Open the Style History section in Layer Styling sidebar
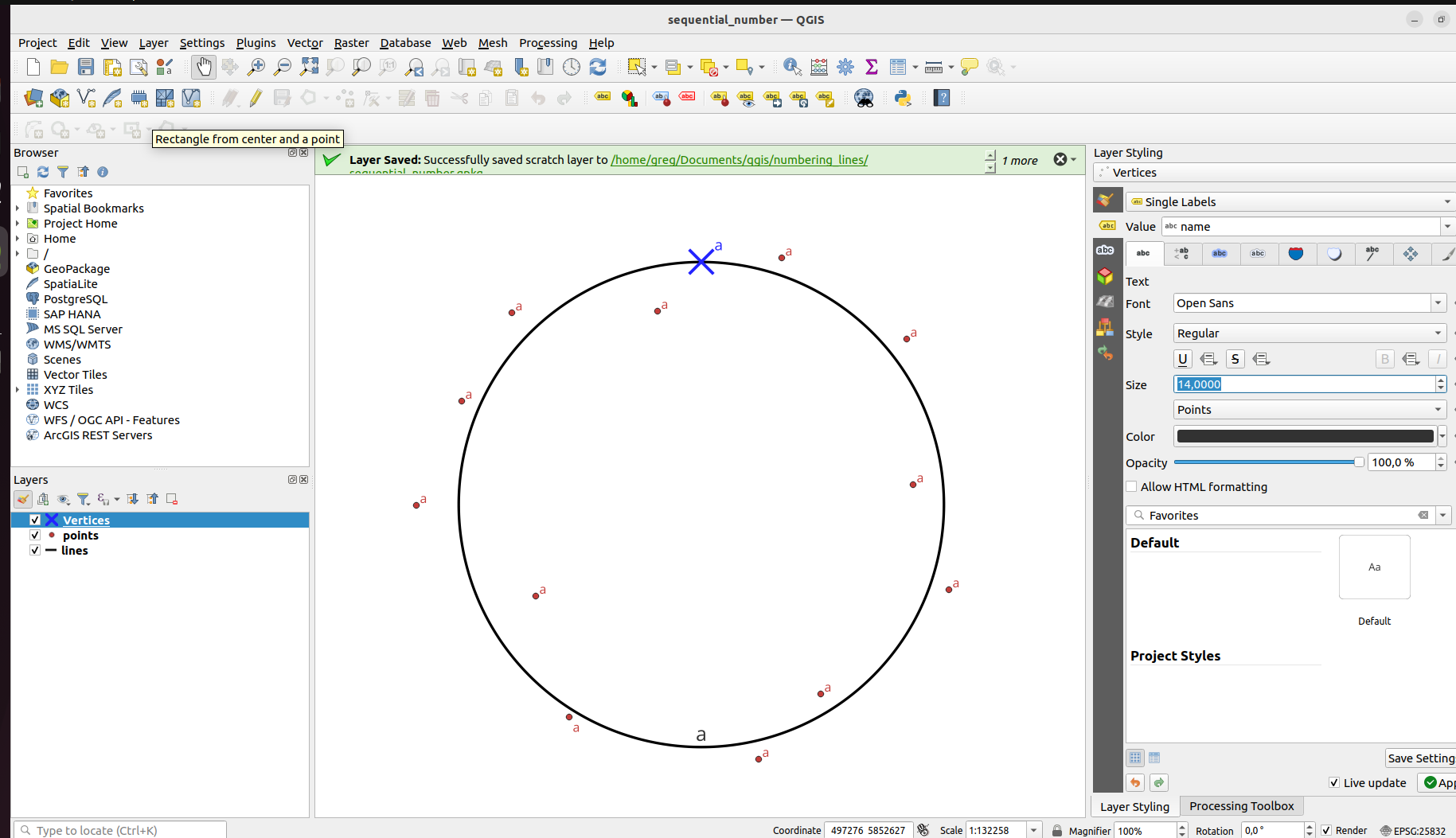This screenshot has height=838, width=1456. (x=1105, y=352)
